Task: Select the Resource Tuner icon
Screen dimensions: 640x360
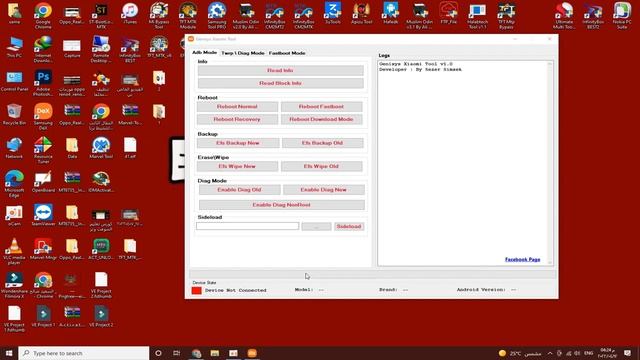Action: [43, 149]
